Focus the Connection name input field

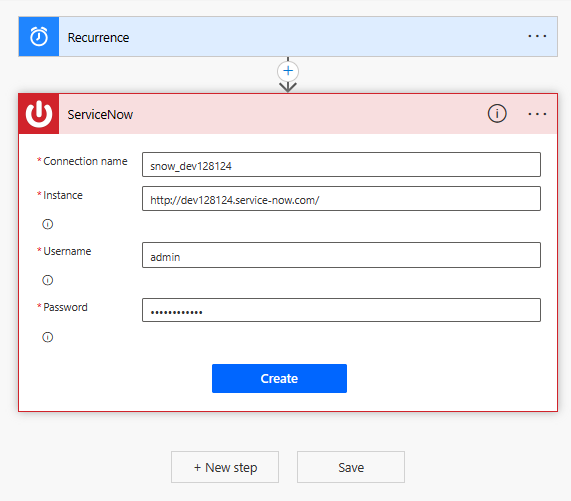pos(341,165)
